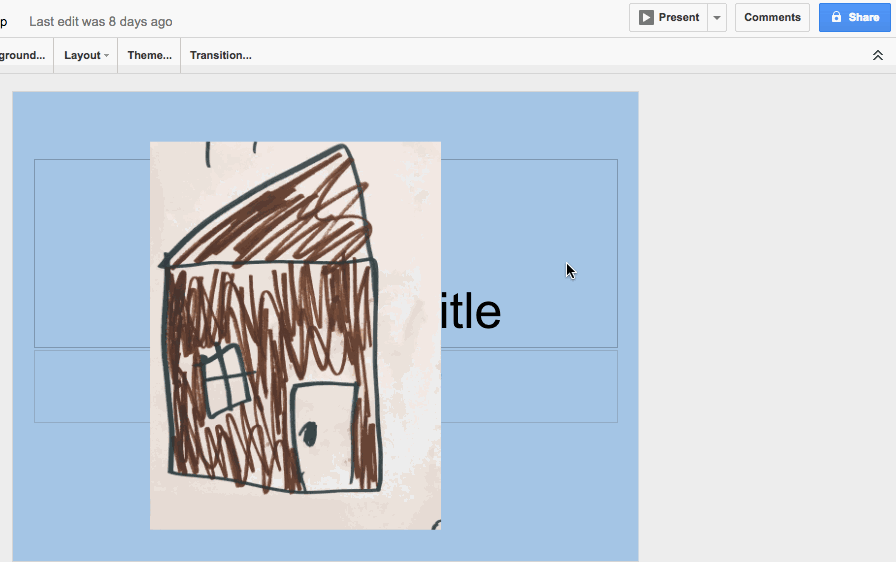The width and height of the screenshot is (896, 562).
Task: Select the empty subtitle placeholder box
Action: (x=528, y=386)
